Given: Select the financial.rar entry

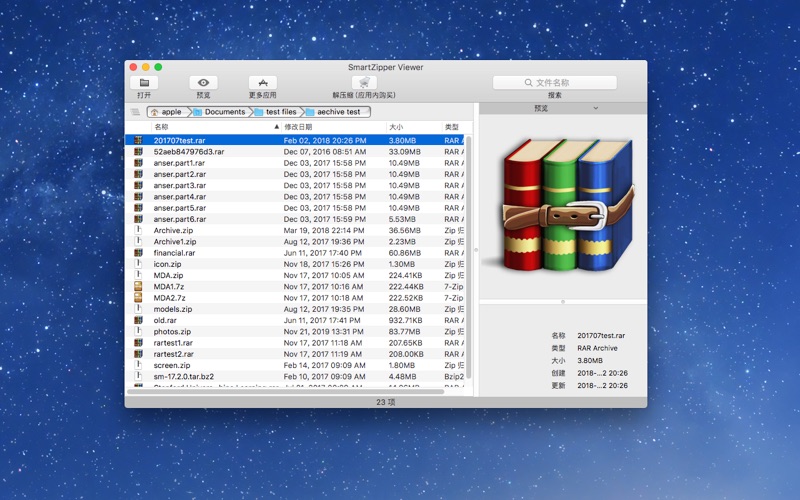Looking at the screenshot, I should tap(174, 253).
